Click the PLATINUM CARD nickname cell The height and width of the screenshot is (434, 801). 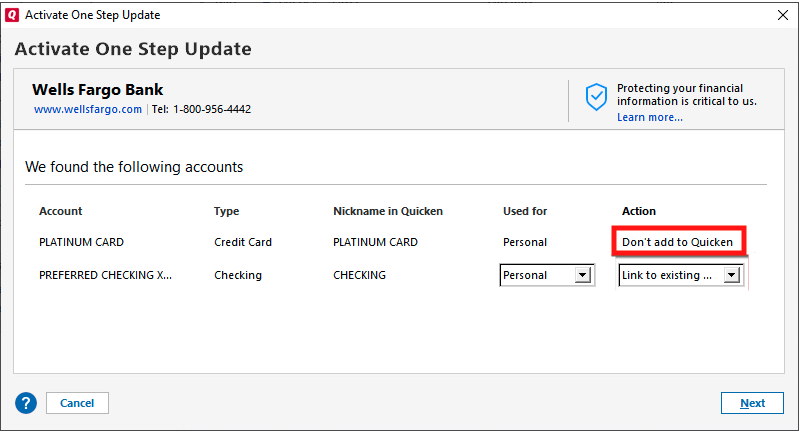(375, 242)
